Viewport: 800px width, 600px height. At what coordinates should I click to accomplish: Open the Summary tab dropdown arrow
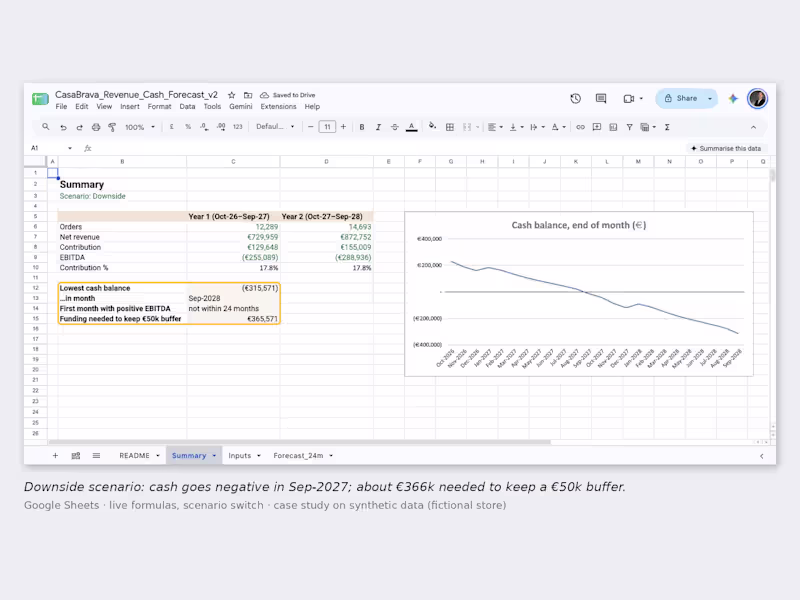[x=214, y=456]
